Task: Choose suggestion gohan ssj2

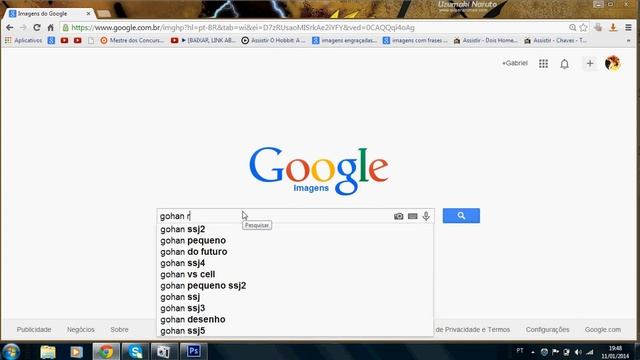Action: [295, 229]
